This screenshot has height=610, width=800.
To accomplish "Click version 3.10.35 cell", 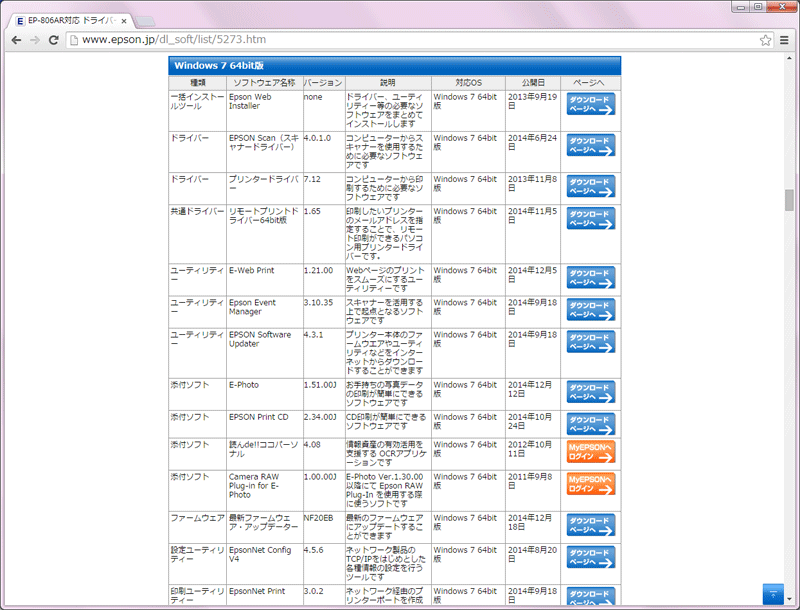I will click(x=323, y=312).
